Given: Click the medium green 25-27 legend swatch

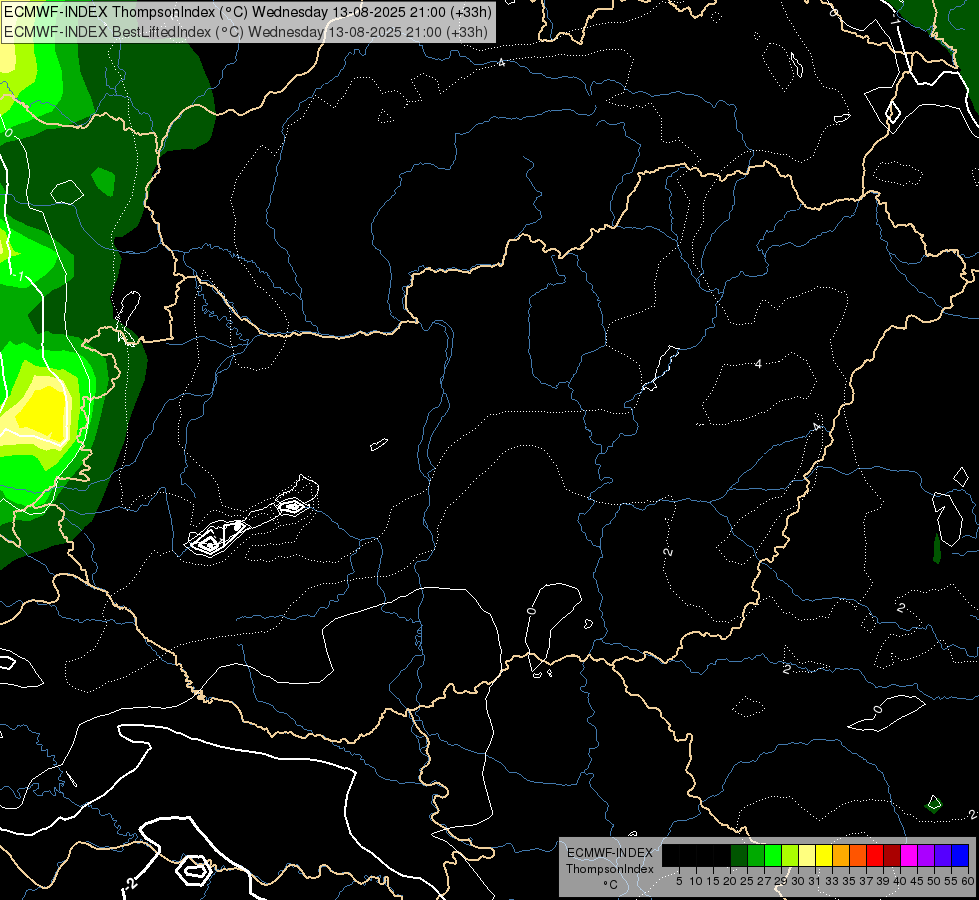Looking at the screenshot, I should coord(756,855).
